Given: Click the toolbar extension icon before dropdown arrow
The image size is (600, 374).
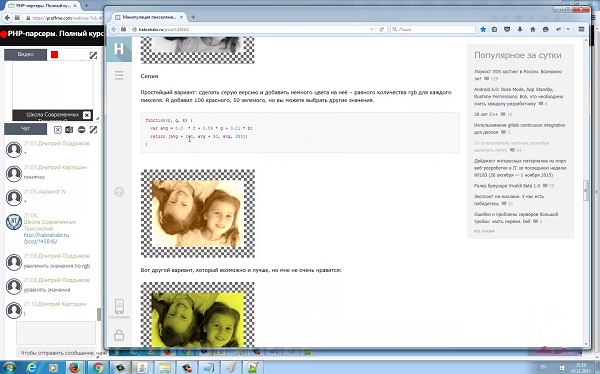Looking at the screenshot, I should point(559,29).
